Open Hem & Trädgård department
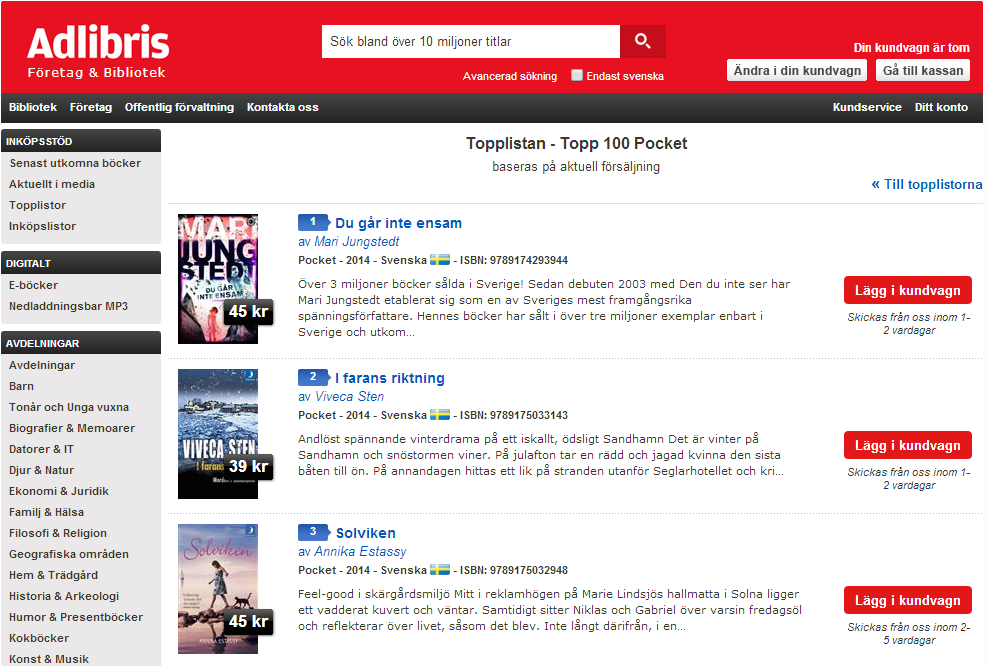 coord(54,575)
